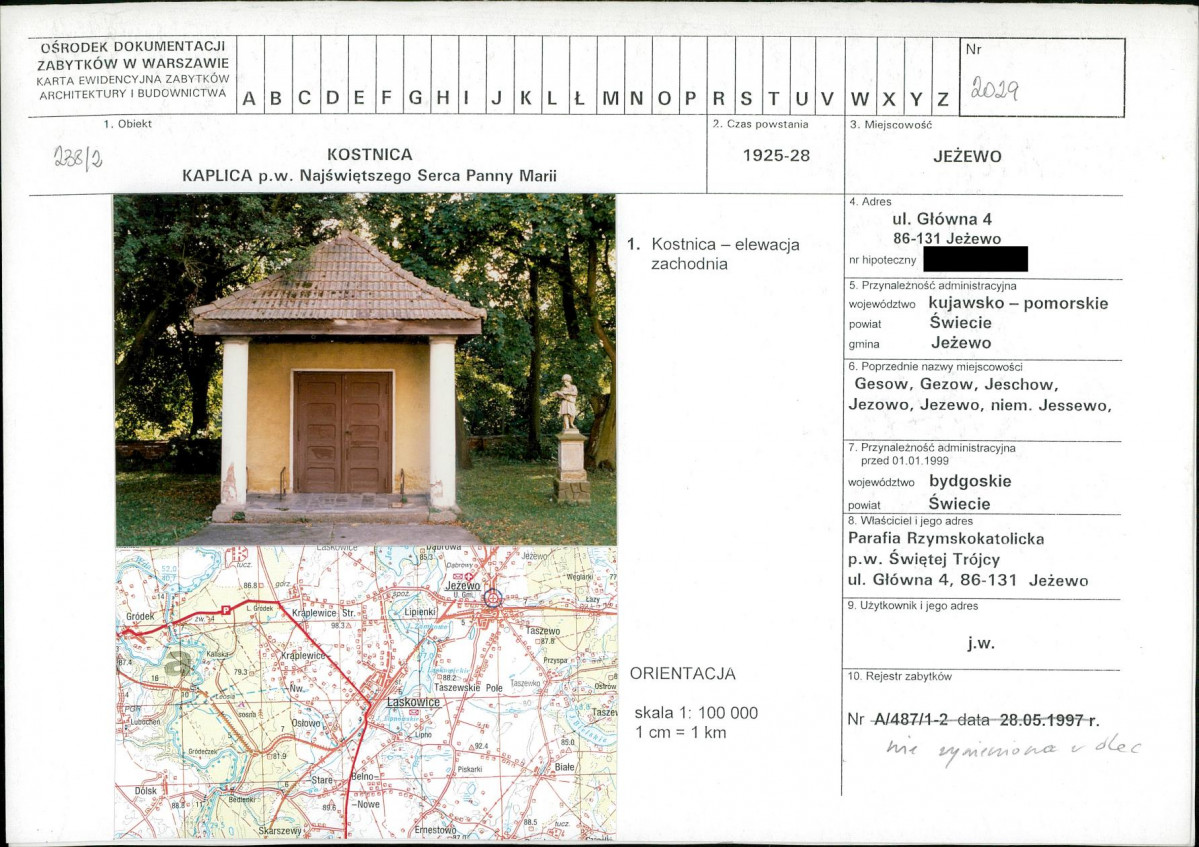Click the 'Osłowo' label on the map
This screenshot has height=847, width=1199.
[x=306, y=723]
